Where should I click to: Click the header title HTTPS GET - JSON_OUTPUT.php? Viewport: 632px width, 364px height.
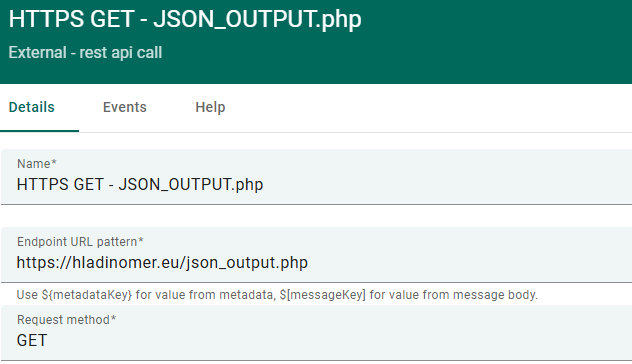[185, 19]
